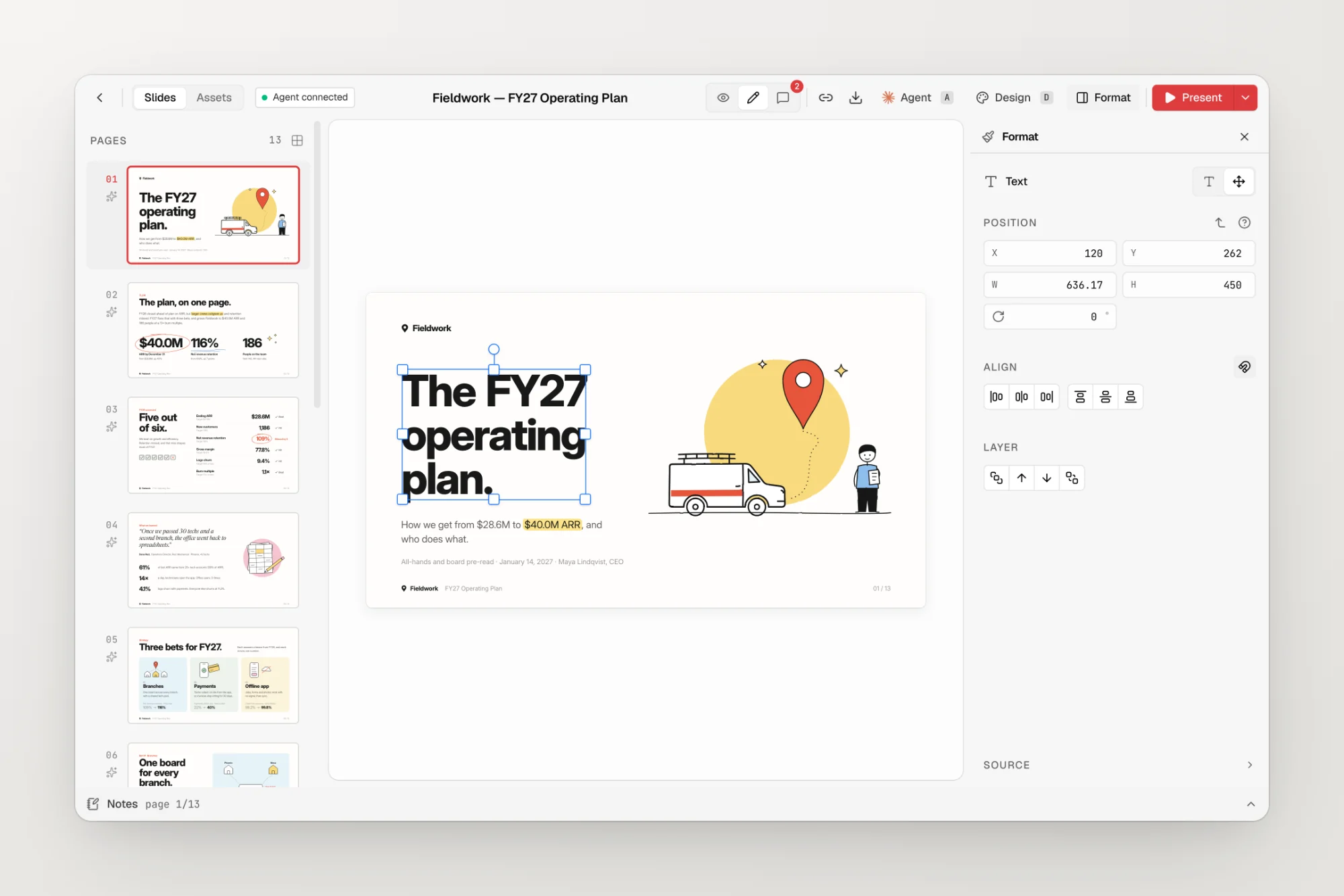Expand the Source section
Screen dimensions: 1344x896
coord(1119,765)
